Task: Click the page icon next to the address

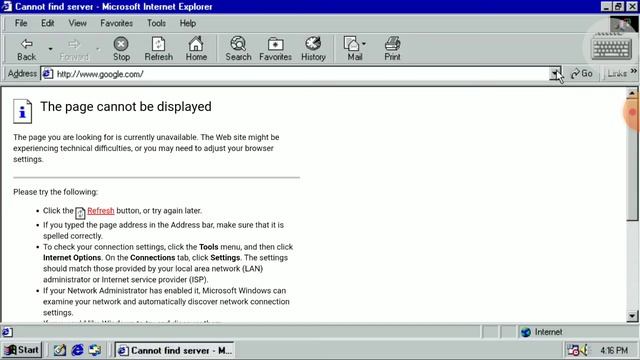Action: click(x=48, y=74)
